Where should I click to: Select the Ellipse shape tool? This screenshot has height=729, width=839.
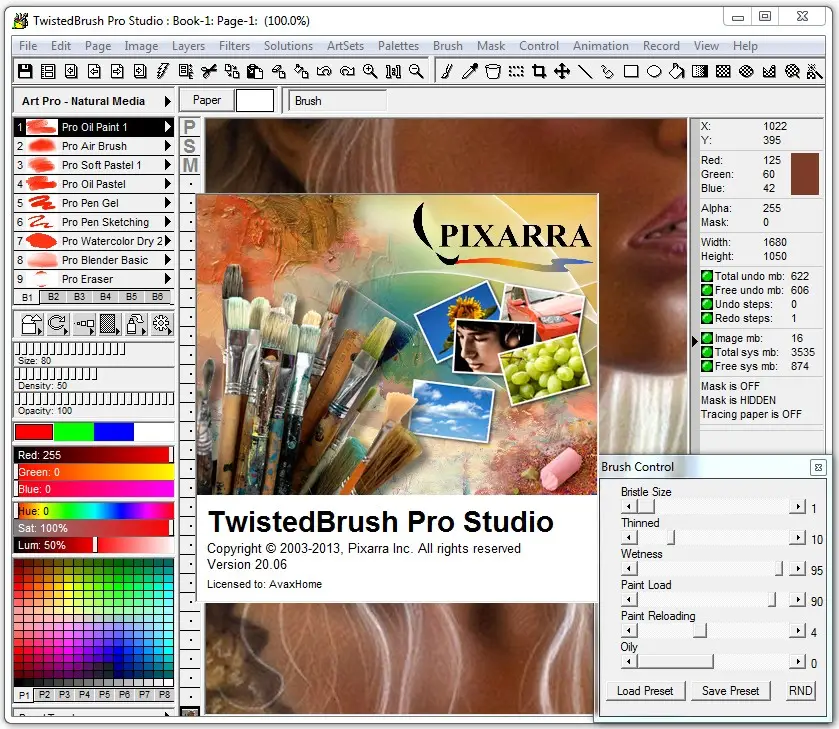tap(654, 71)
